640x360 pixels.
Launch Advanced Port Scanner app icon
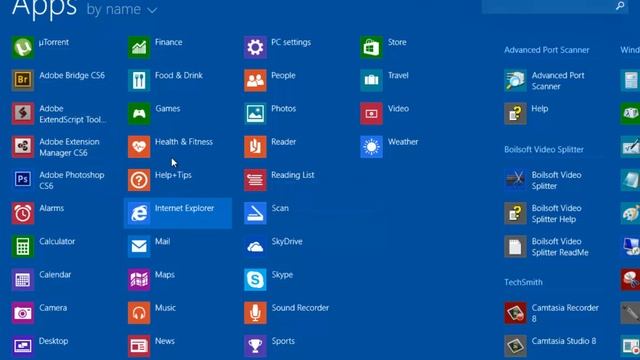tap(515, 80)
